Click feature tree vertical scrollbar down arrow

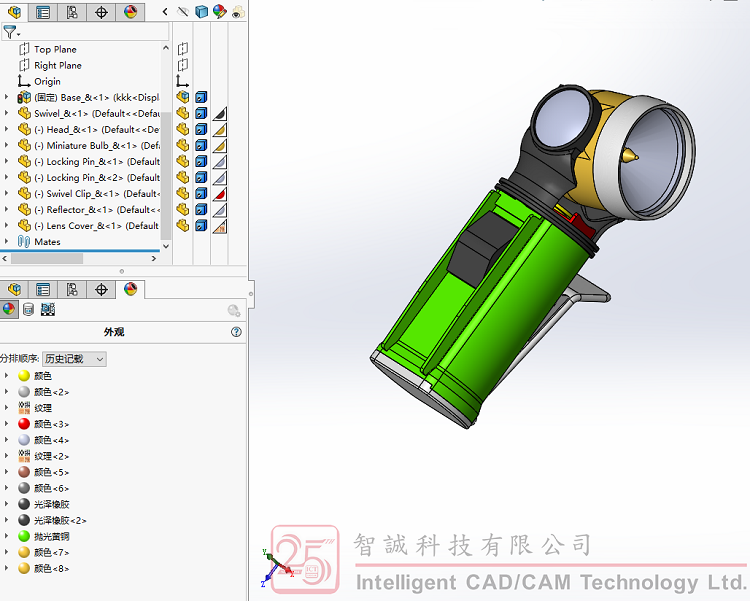166,246
